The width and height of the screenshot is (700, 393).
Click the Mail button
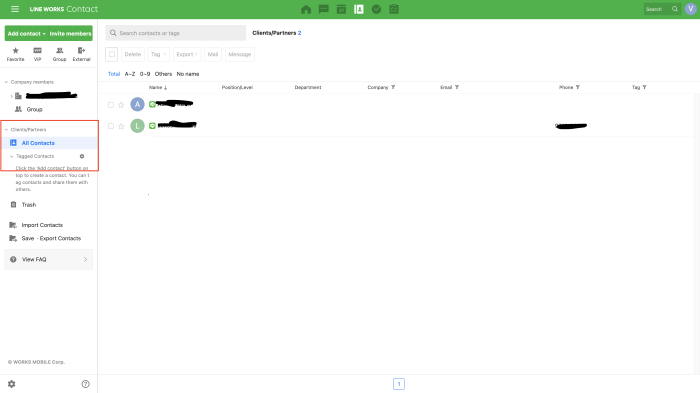(213, 54)
